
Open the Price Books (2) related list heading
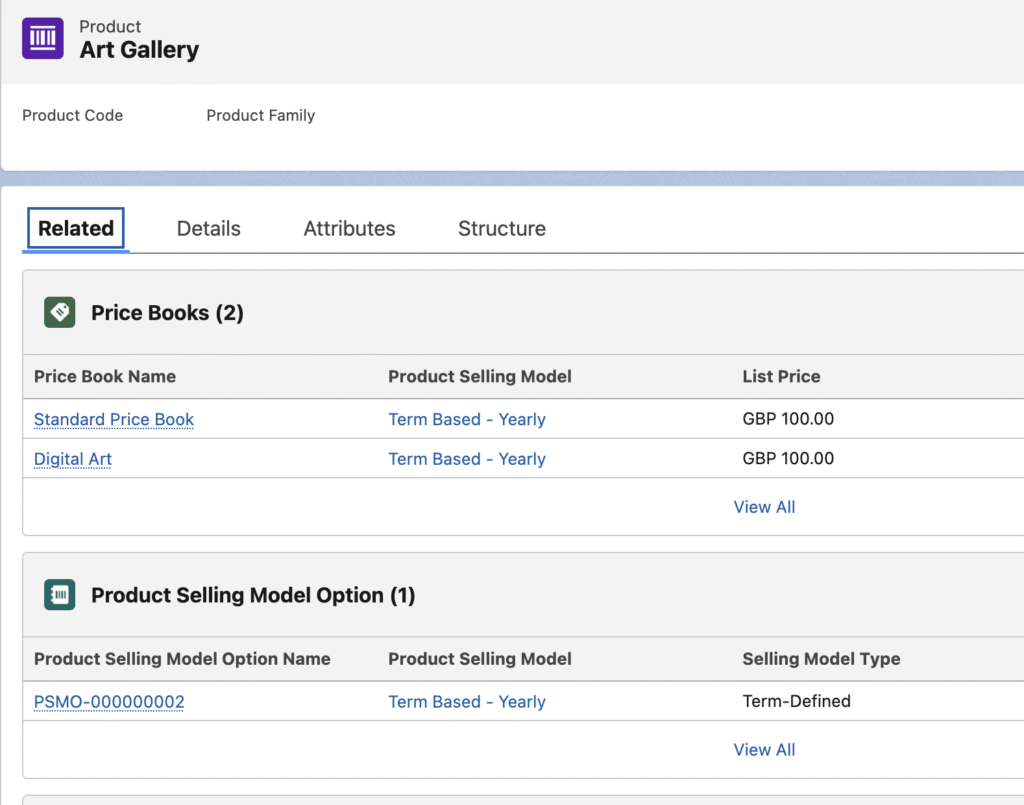(x=167, y=313)
